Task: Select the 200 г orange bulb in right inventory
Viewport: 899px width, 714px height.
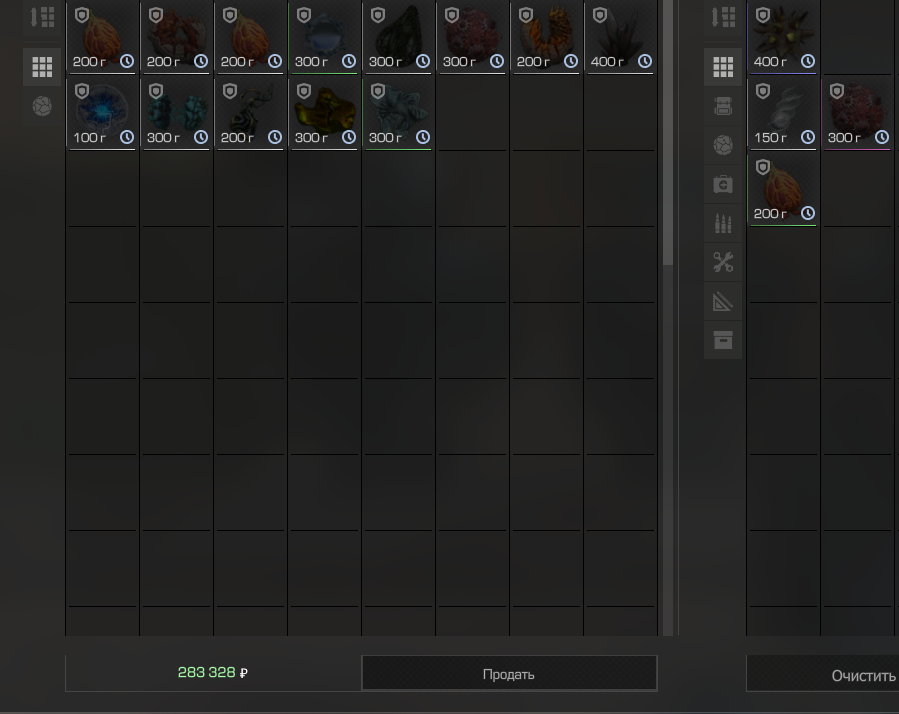Action: [x=783, y=189]
